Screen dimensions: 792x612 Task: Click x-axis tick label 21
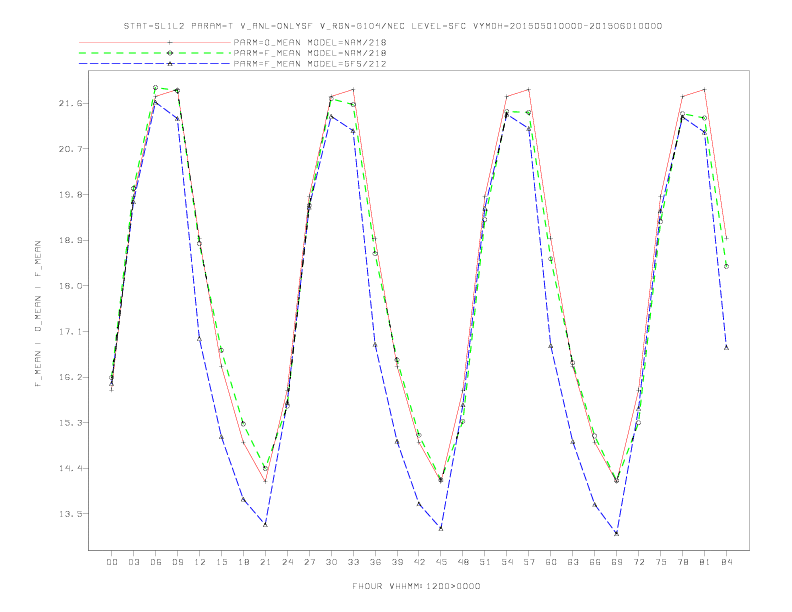click(265, 562)
